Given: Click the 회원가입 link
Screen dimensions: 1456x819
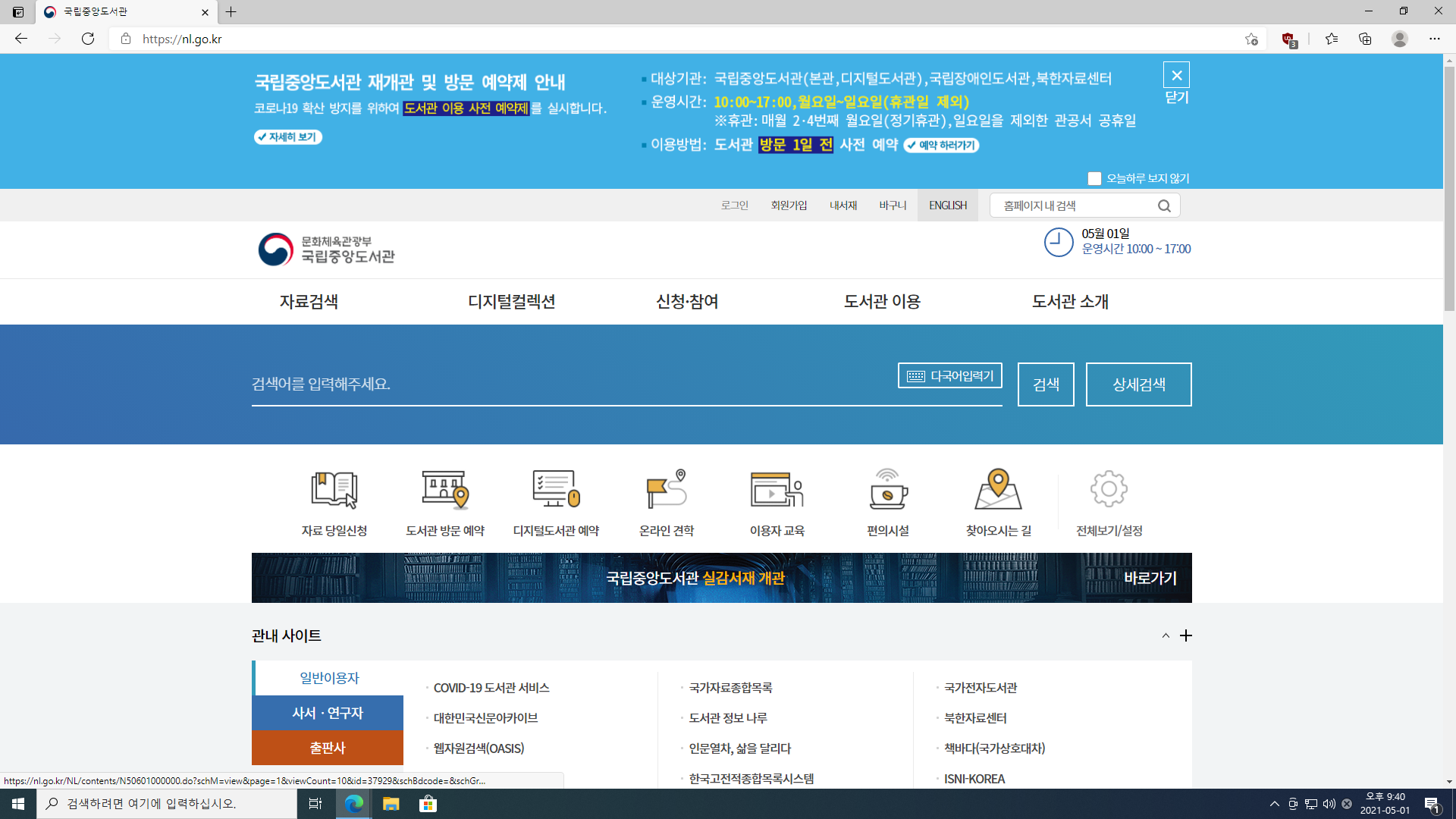Looking at the screenshot, I should coord(789,206).
